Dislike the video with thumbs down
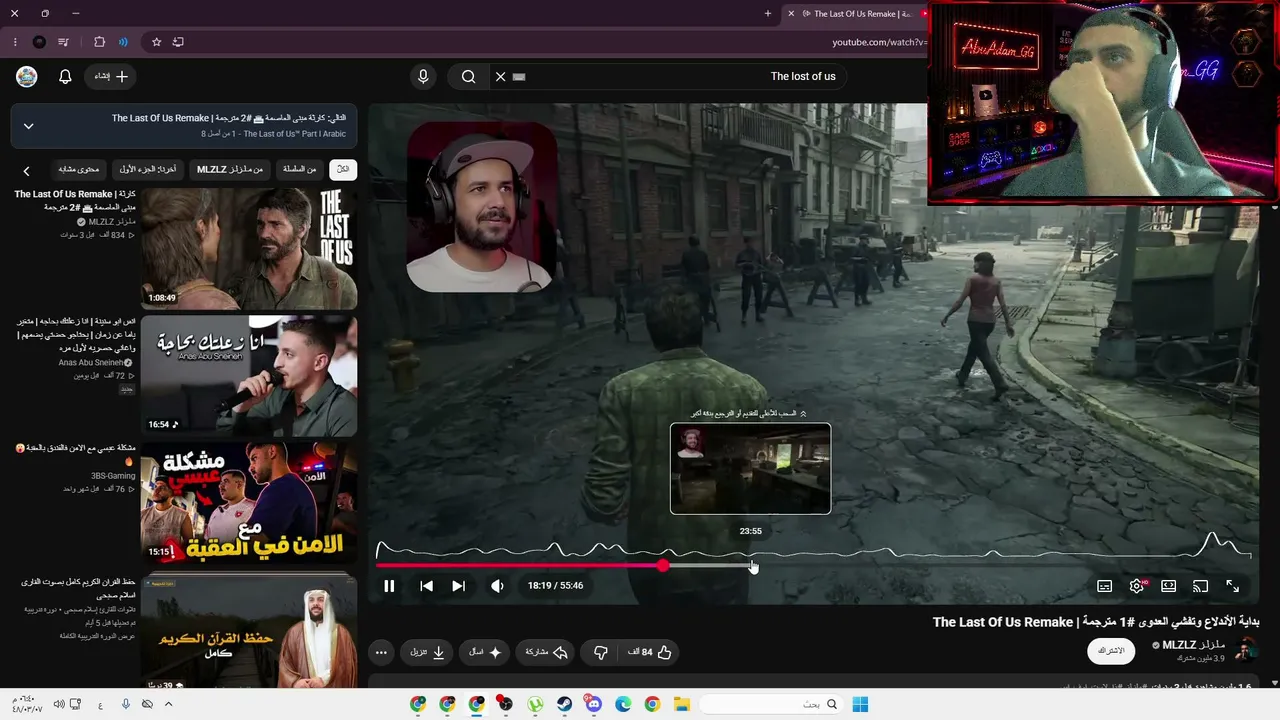This screenshot has width=1280, height=720. click(x=600, y=652)
